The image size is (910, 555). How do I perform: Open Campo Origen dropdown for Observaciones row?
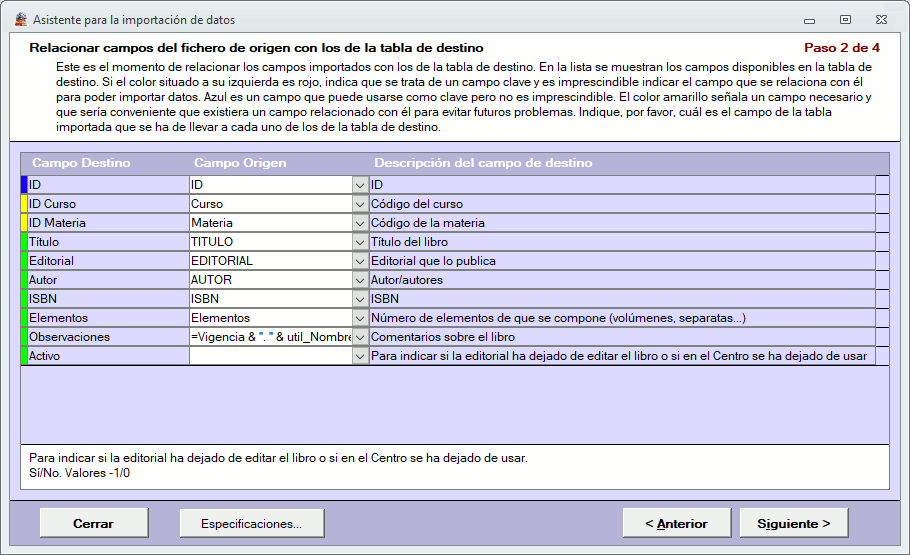coord(360,337)
